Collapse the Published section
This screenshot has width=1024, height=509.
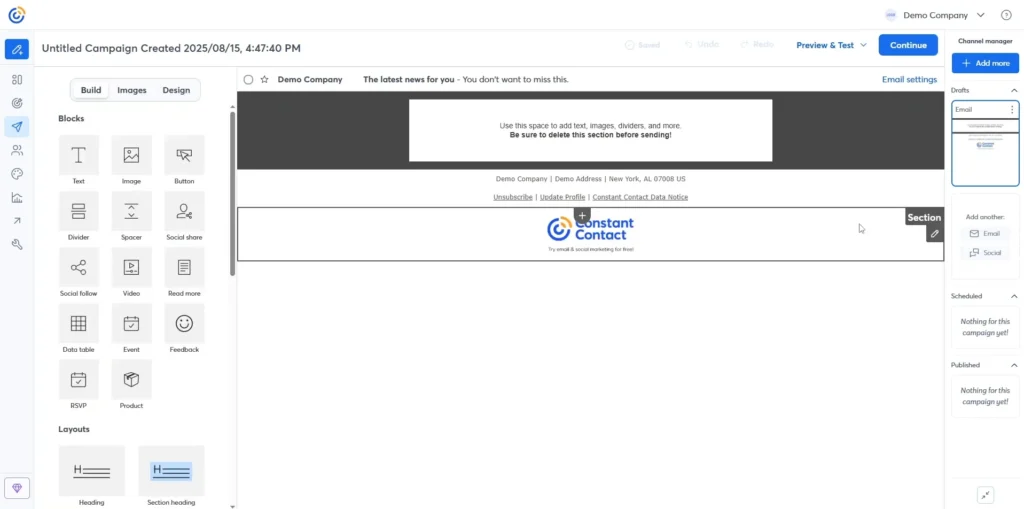tap(1014, 365)
